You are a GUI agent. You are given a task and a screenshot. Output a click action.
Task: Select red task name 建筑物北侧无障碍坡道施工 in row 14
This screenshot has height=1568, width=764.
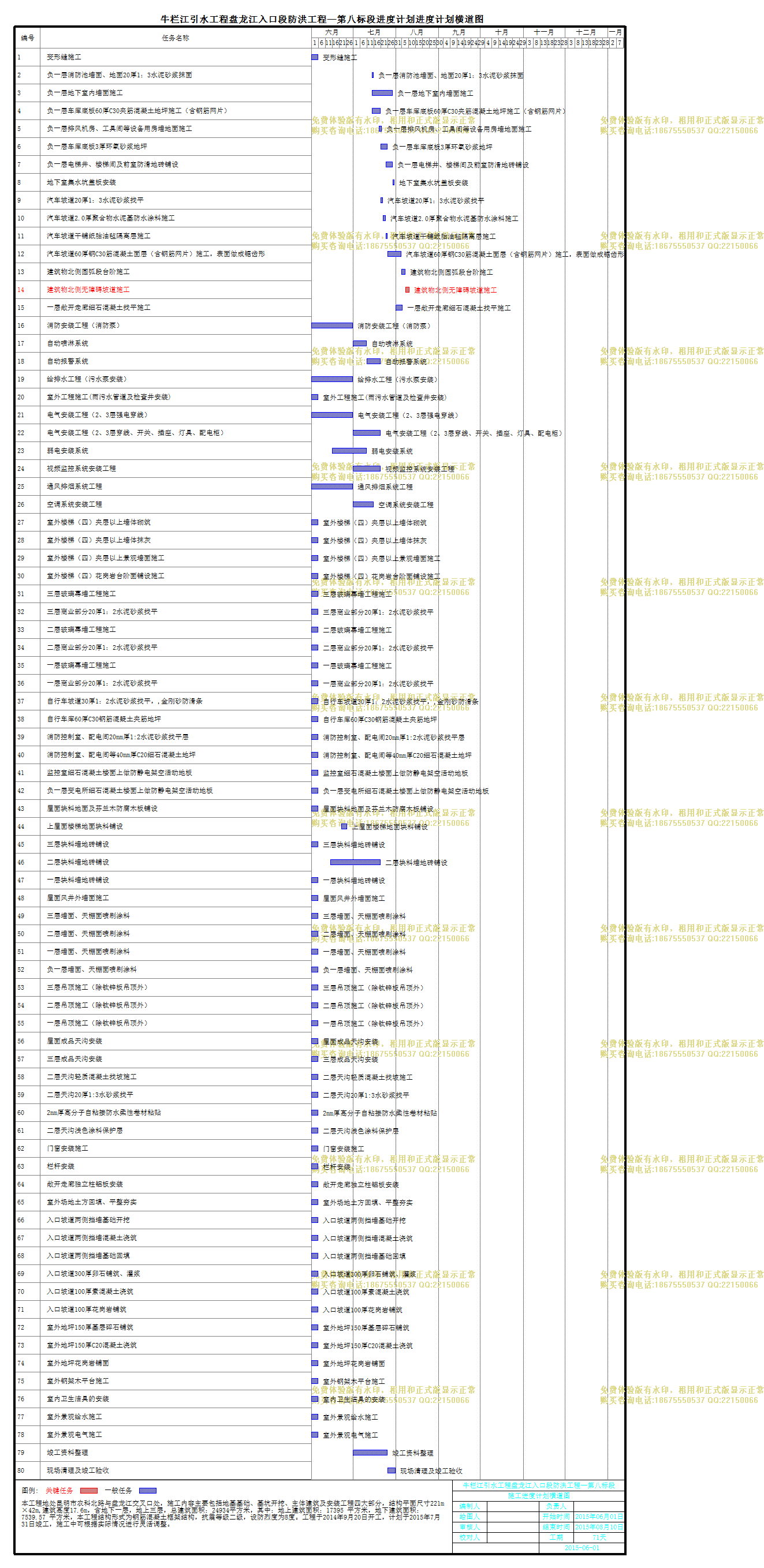pos(88,289)
